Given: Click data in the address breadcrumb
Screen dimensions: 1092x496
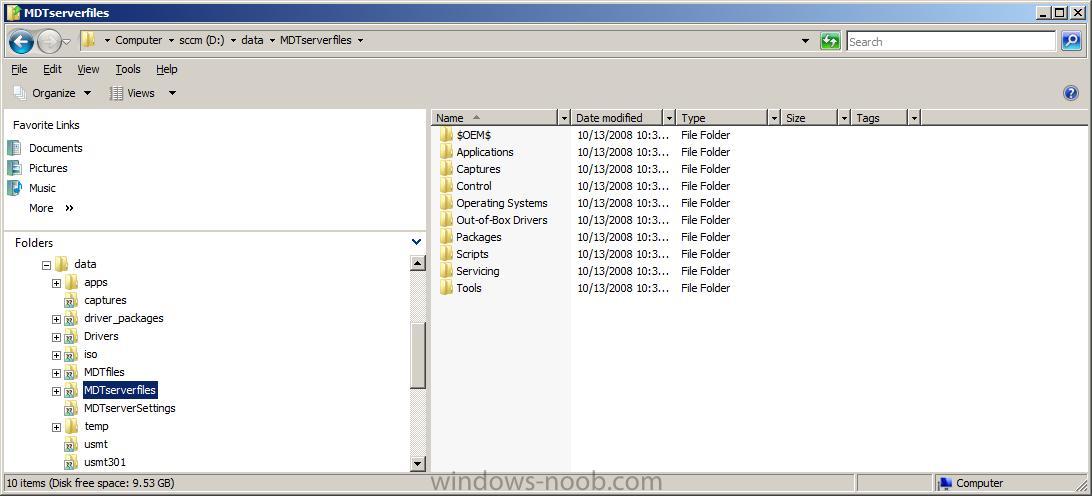Looking at the screenshot, I should pyautogui.click(x=252, y=40).
